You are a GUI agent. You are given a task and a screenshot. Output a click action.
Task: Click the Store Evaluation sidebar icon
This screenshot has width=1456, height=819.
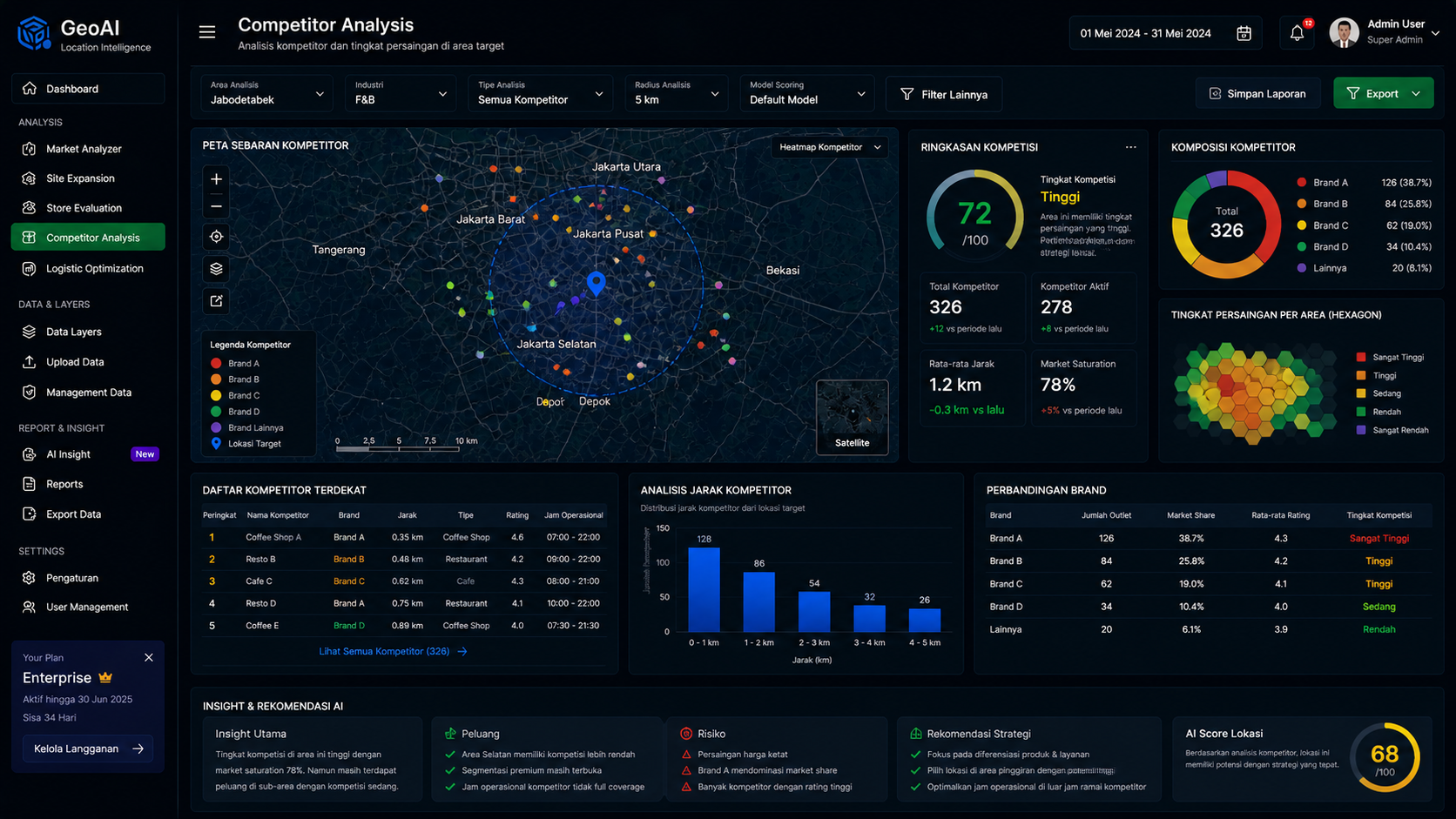click(x=30, y=208)
